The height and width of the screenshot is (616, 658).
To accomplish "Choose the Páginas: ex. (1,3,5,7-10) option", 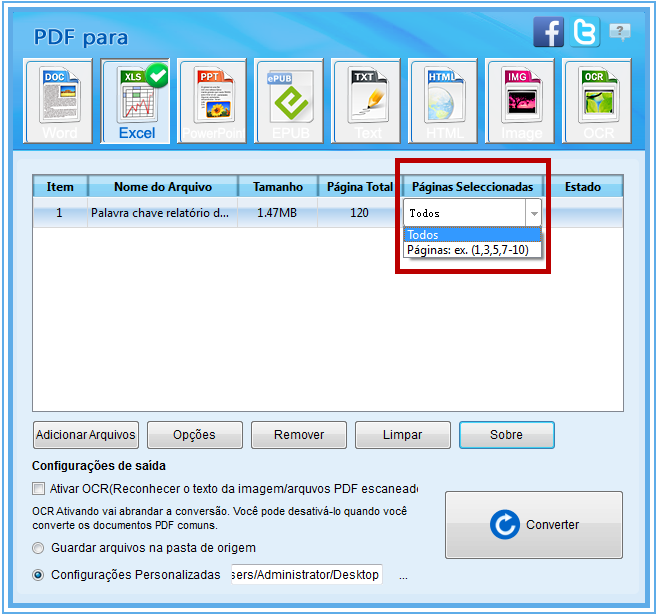I will (x=472, y=250).
